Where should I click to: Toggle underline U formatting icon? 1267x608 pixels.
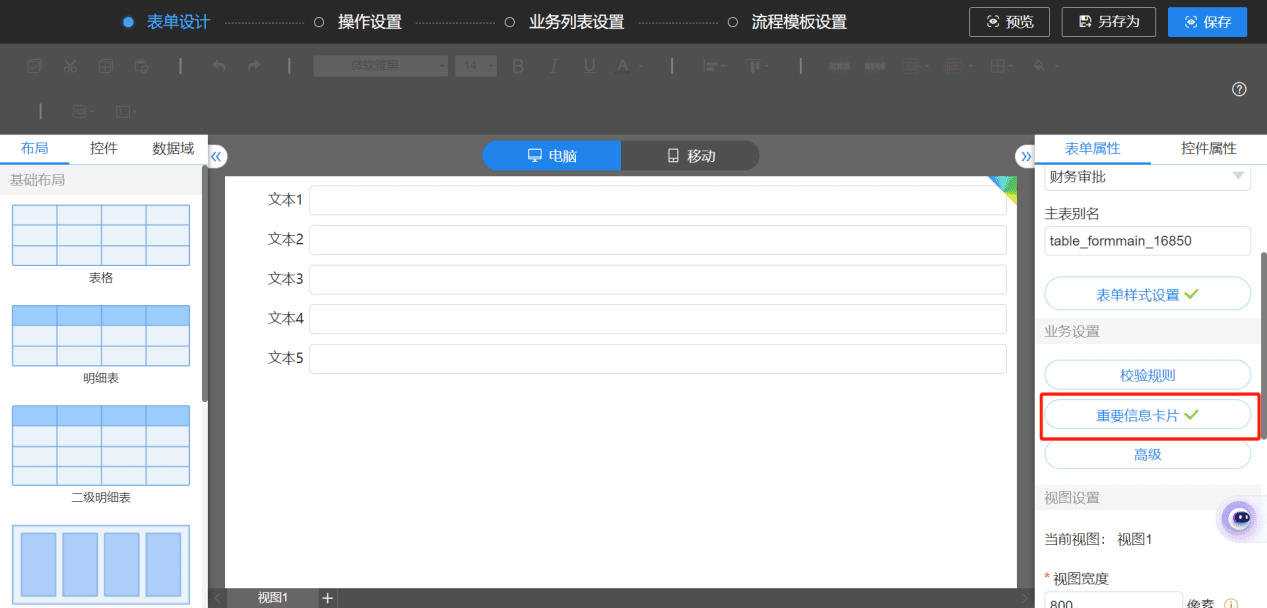589,66
